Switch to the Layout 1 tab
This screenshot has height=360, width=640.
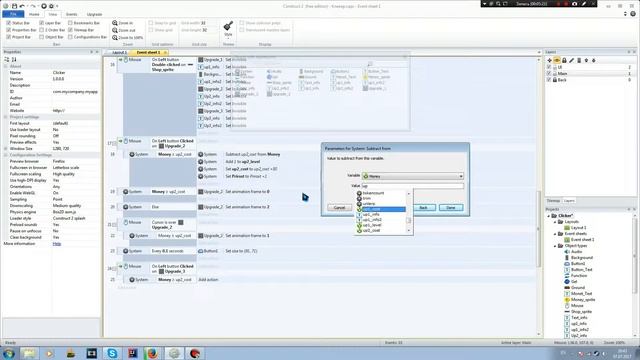coord(120,53)
